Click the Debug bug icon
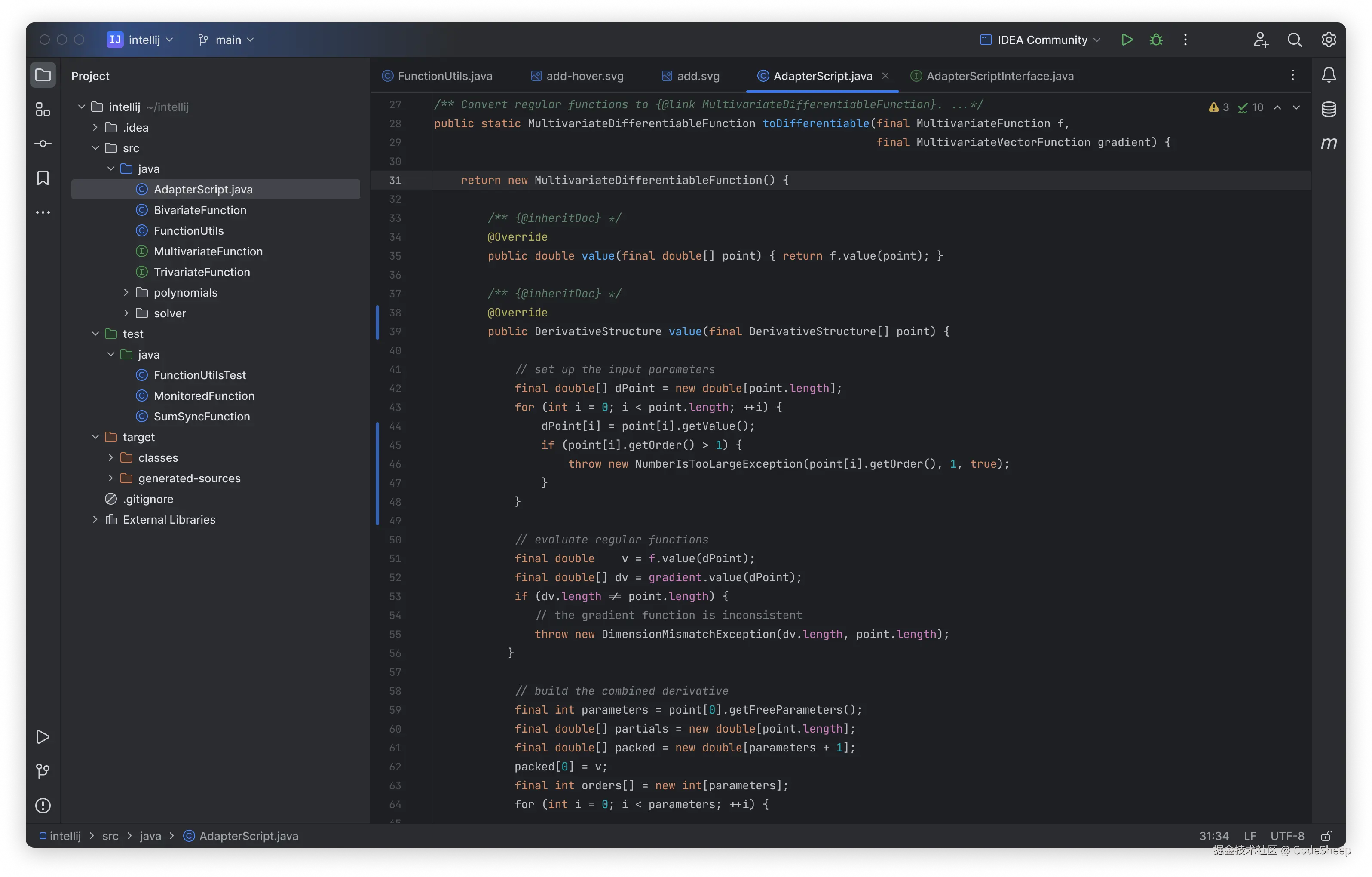Screen dimensions: 1372x877 pyautogui.click(x=1156, y=40)
